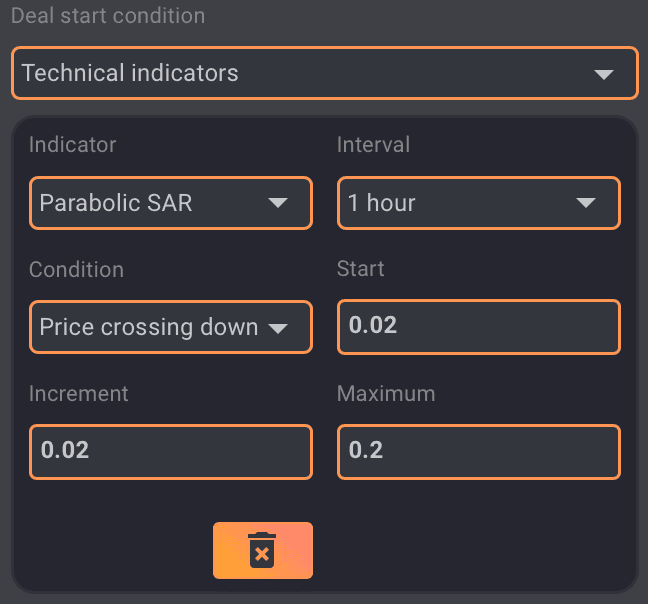Delete the indicator with the trash icon
This screenshot has width=648, height=604.
coord(262,550)
